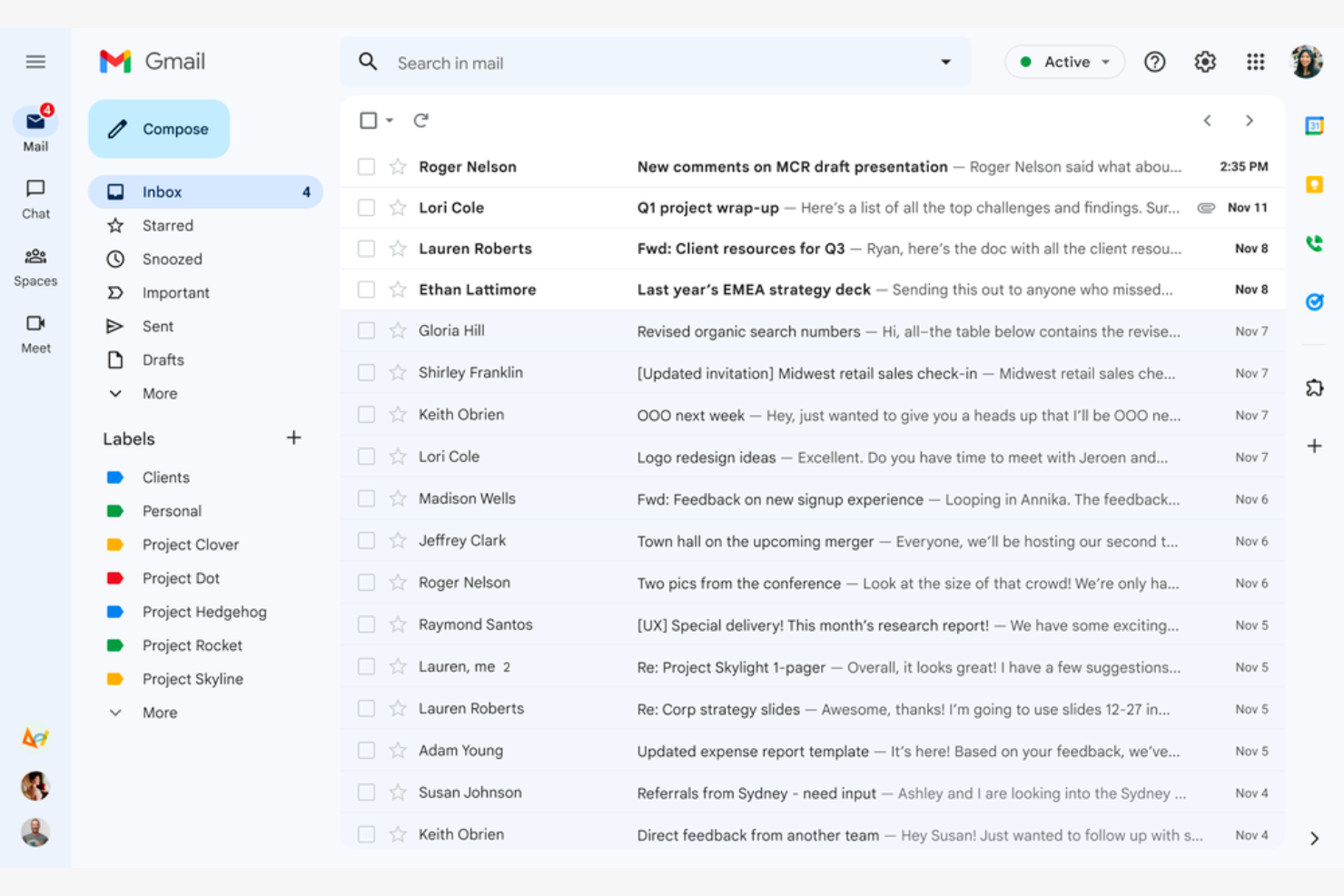1344x896 pixels.
Task: Open Google Tasks side panel
Action: 1314,302
